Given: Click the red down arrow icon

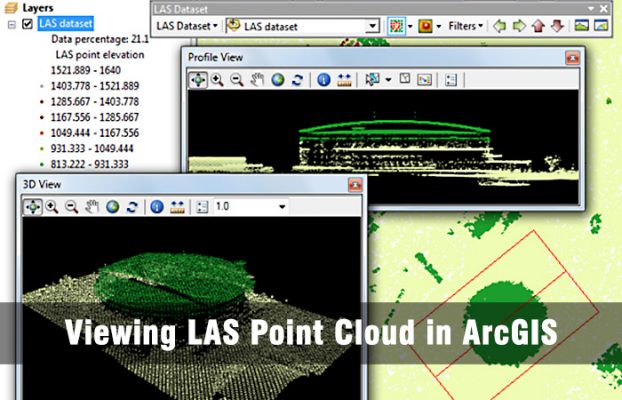Looking at the screenshot, I should [x=558, y=26].
